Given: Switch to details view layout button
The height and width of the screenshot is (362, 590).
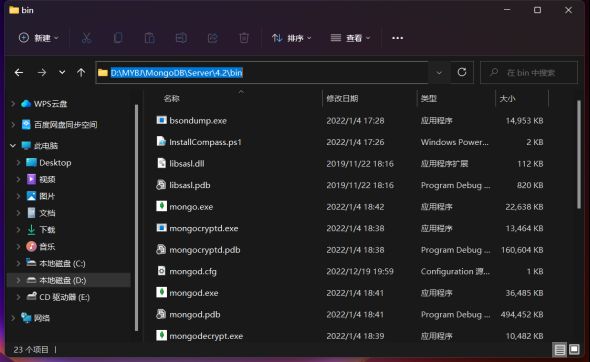Looking at the screenshot, I should coord(560,350).
